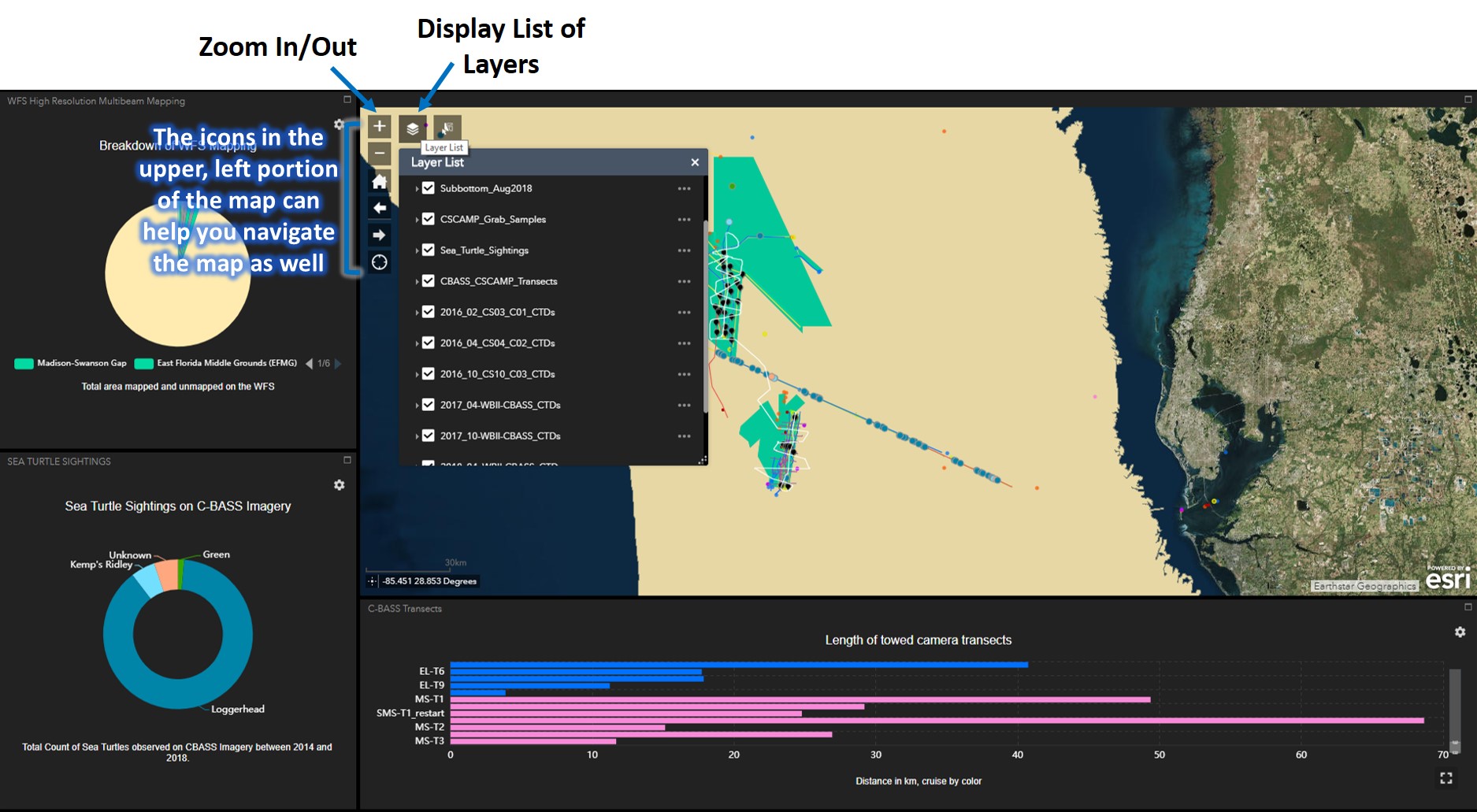Screen dimensions: 1477x812
Task: Go to previous map extent arrow
Action: pyautogui.click(x=379, y=208)
